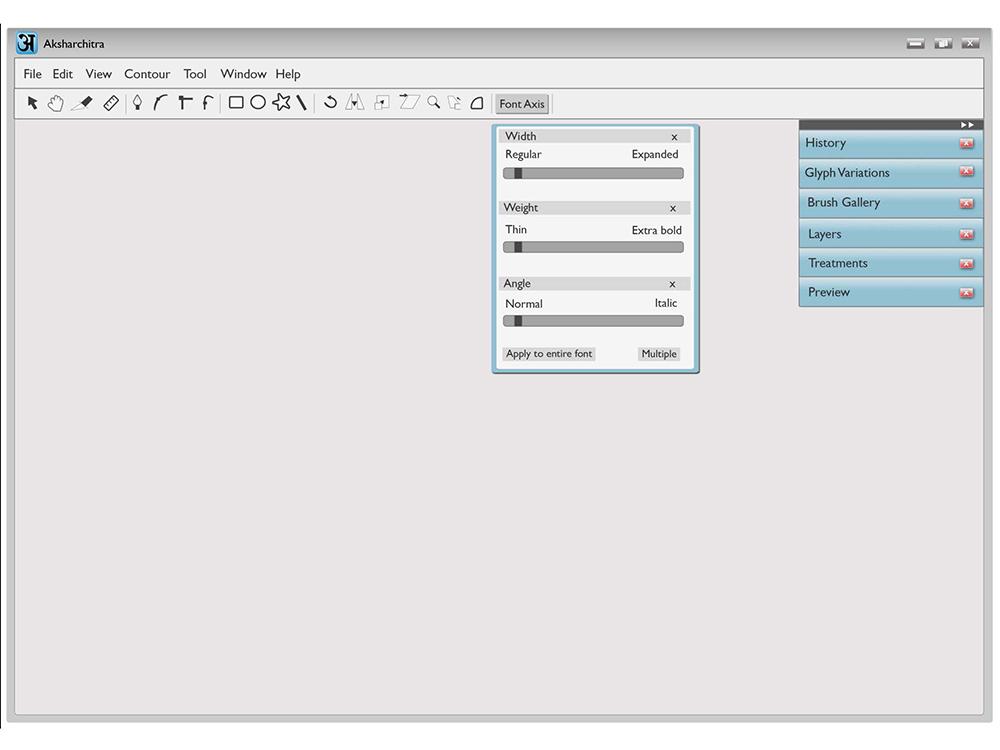This screenshot has width=1000, height=750.
Task: Expand the Preview panel
Action: [x=890, y=292]
